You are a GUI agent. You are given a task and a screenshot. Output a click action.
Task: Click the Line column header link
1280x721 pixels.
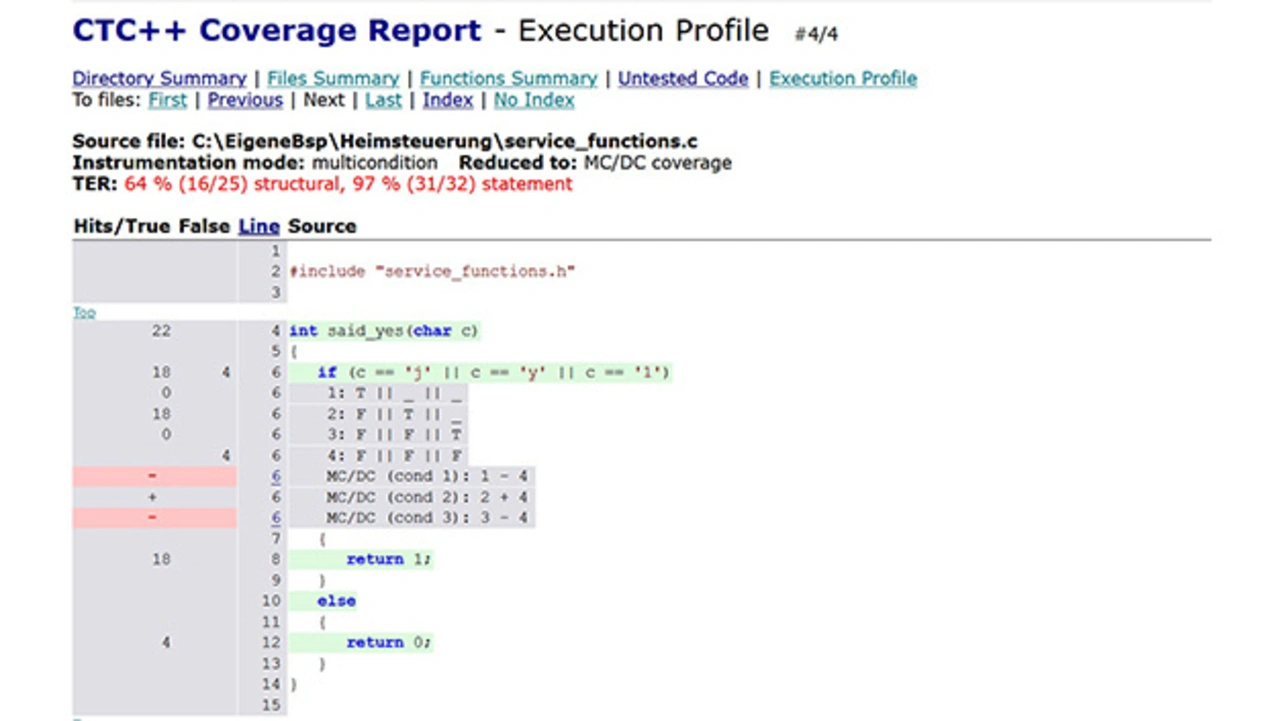coord(258,226)
